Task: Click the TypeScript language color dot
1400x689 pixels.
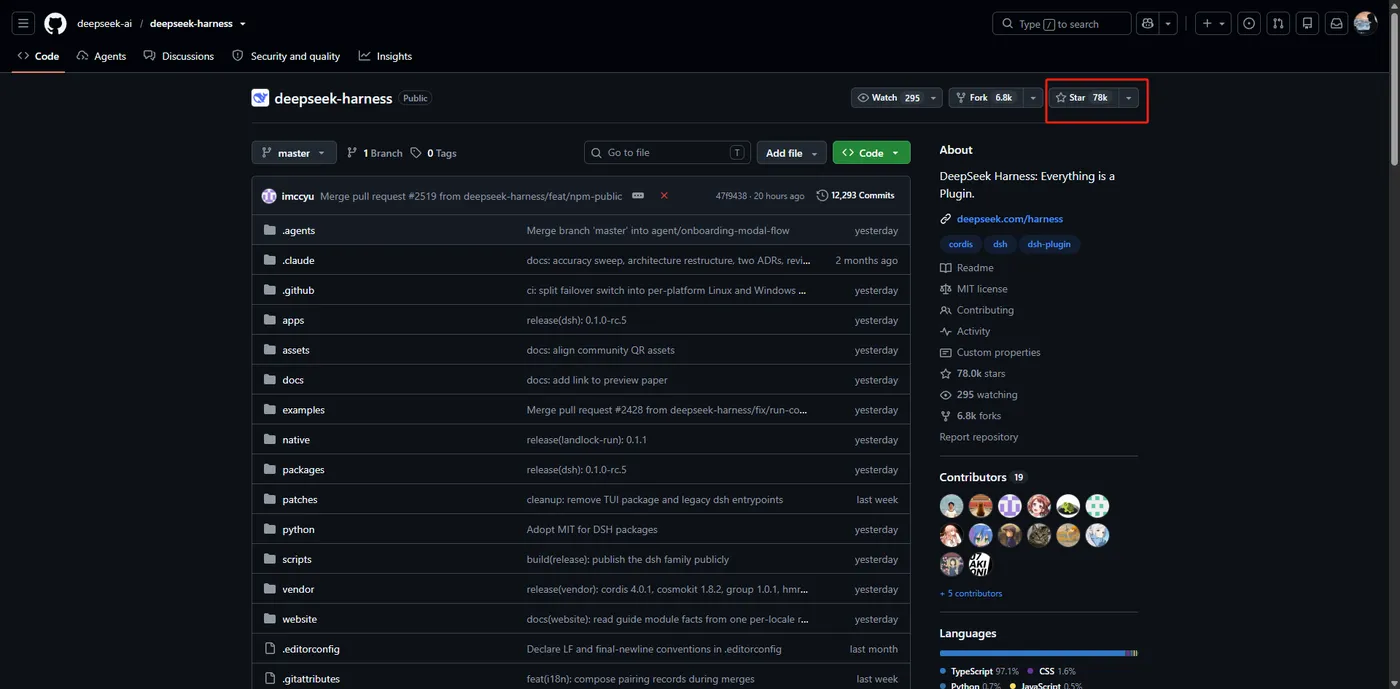Action: pyautogui.click(x=943, y=672)
